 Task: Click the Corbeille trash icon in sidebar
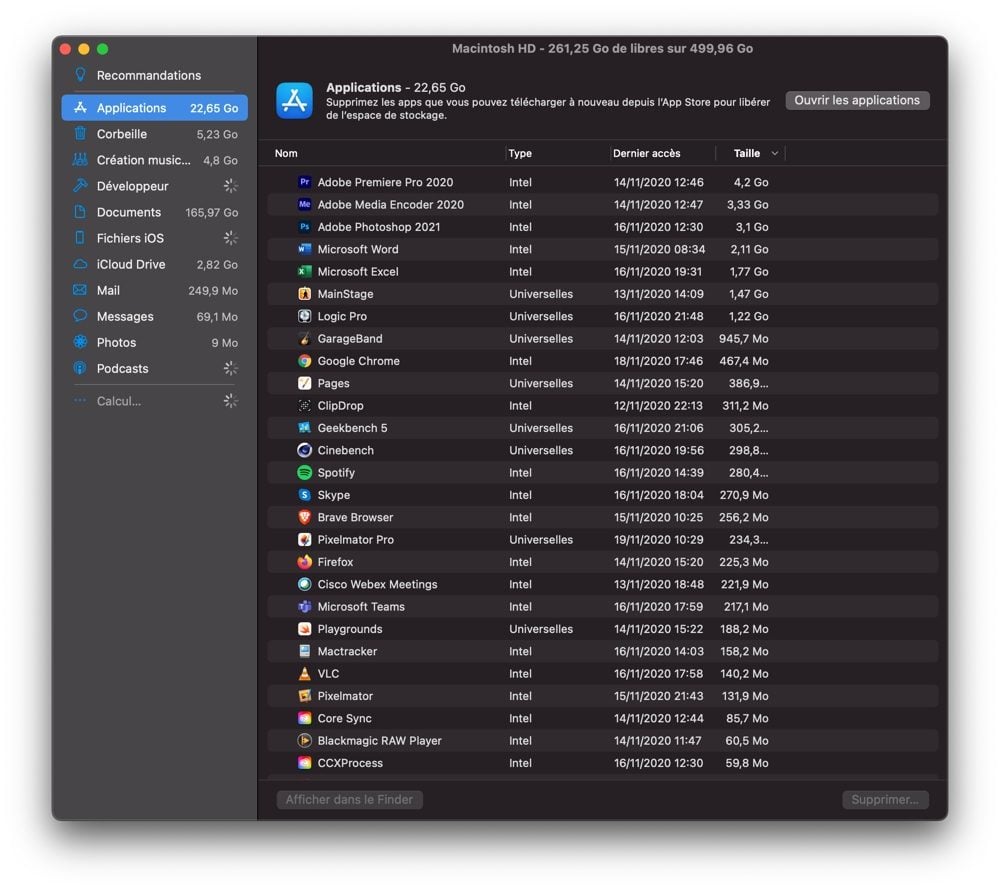click(x=80, y=134)
